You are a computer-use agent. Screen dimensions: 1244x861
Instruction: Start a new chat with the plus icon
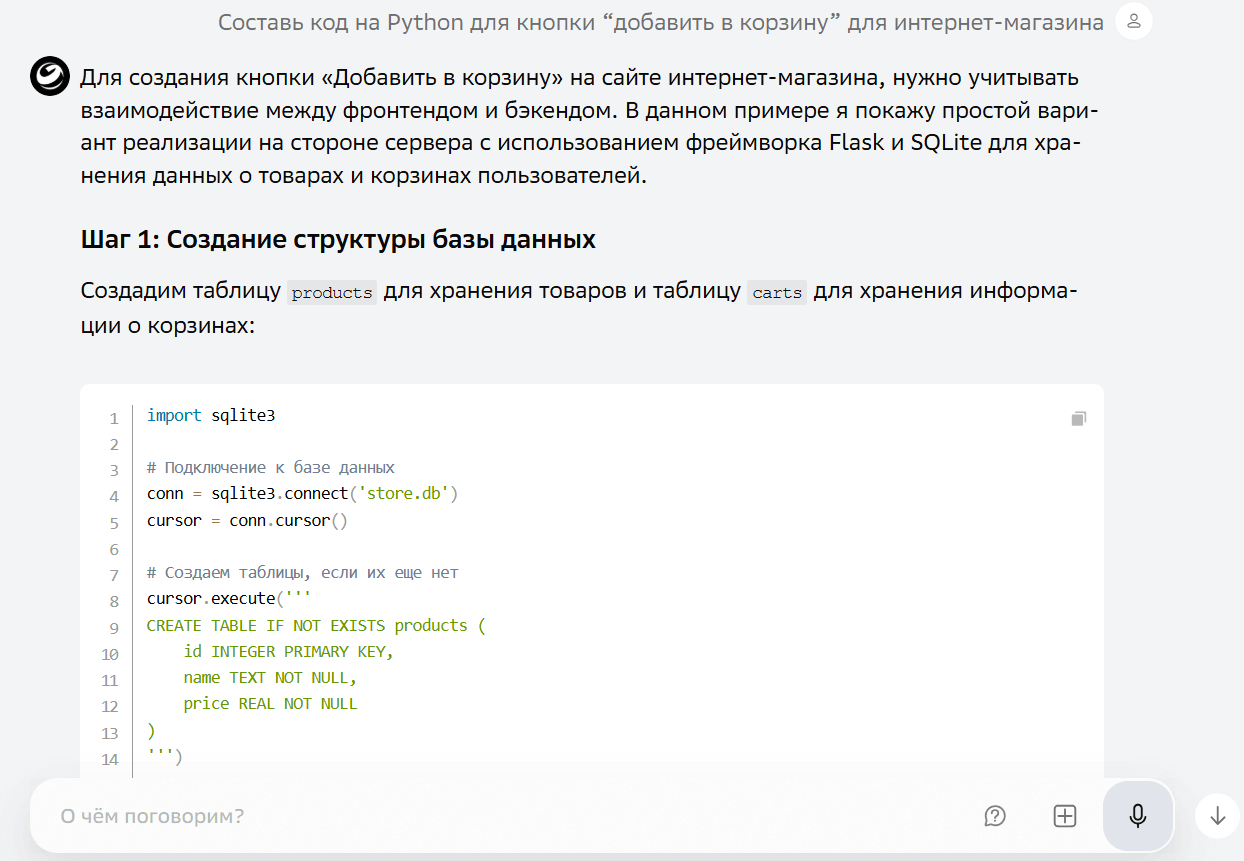point(1064,816)
